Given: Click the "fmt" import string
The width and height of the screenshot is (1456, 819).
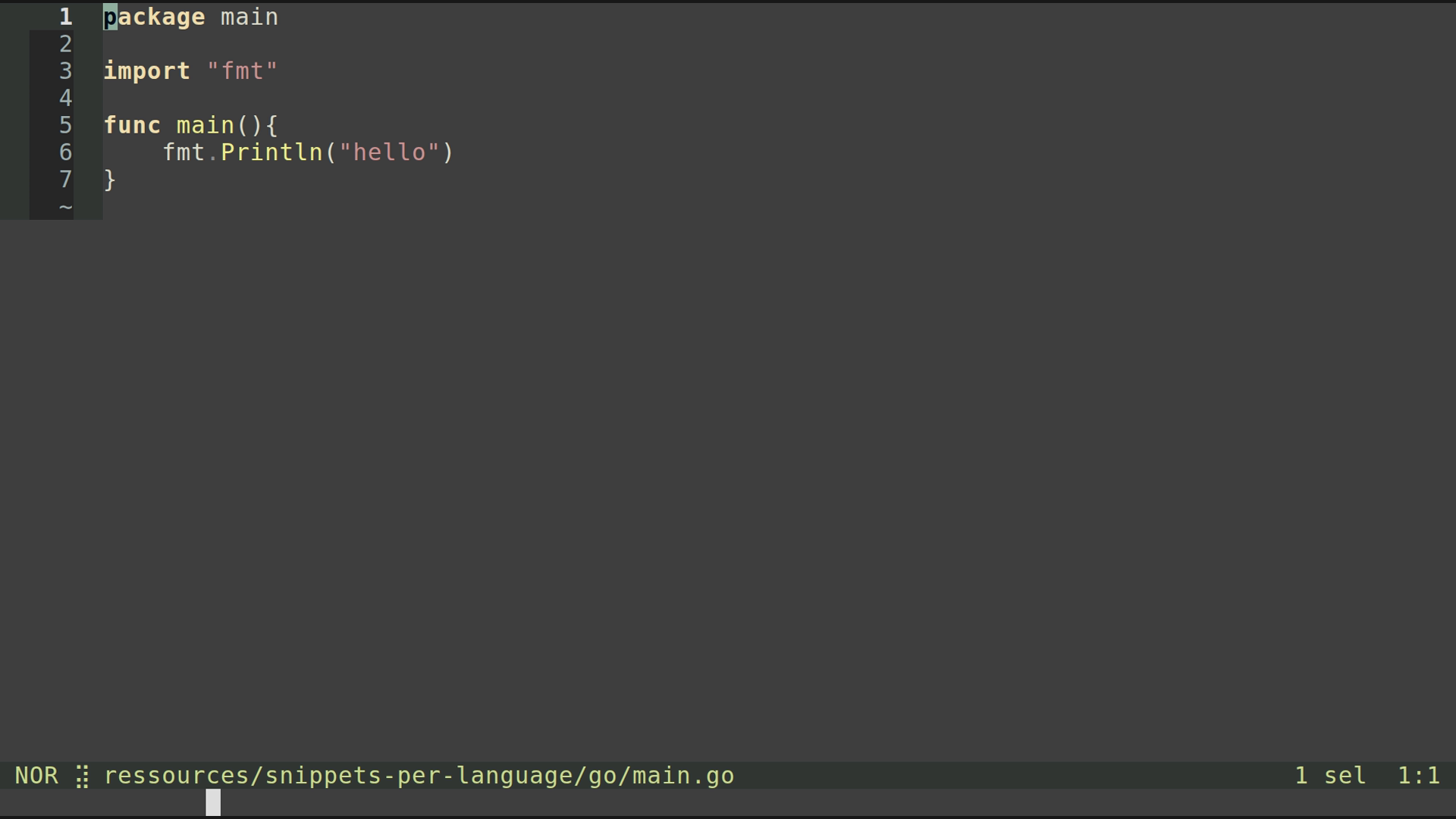Looking at the screenshot, I should 242,71.
